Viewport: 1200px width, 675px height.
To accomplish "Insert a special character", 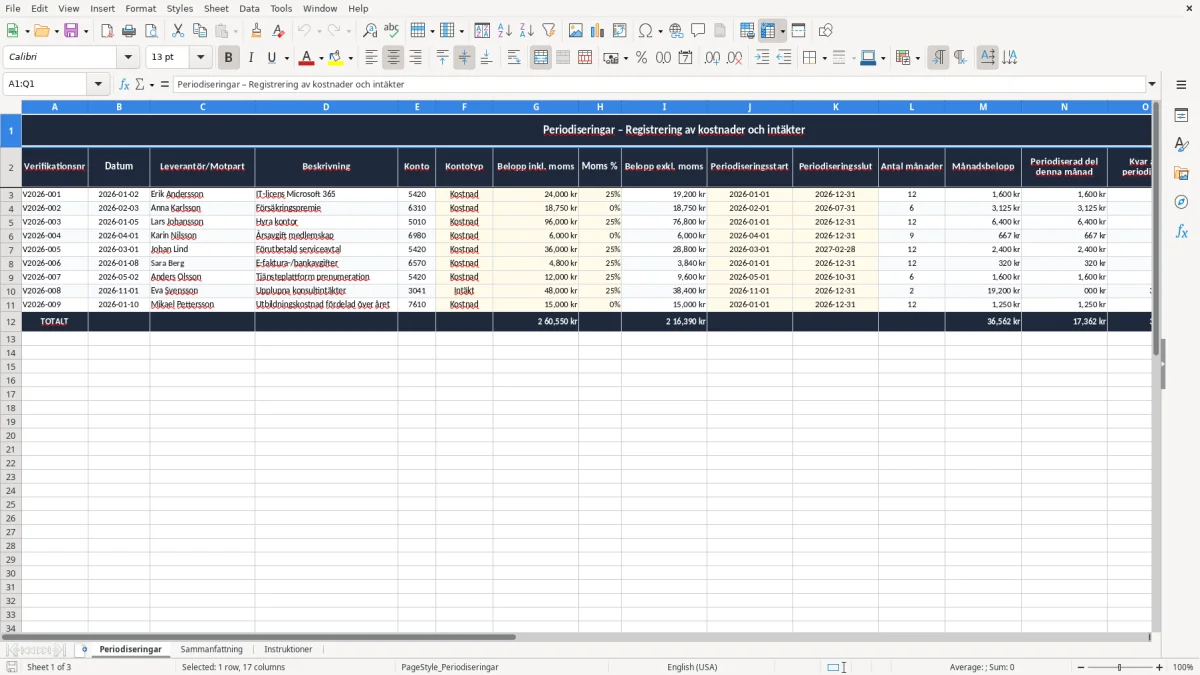I will tap(645, 31).
